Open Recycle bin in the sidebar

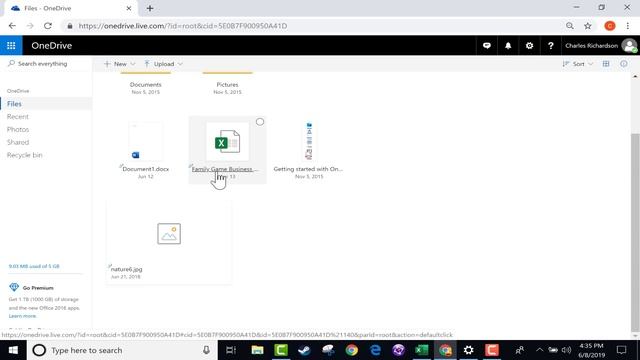point(24,155)
